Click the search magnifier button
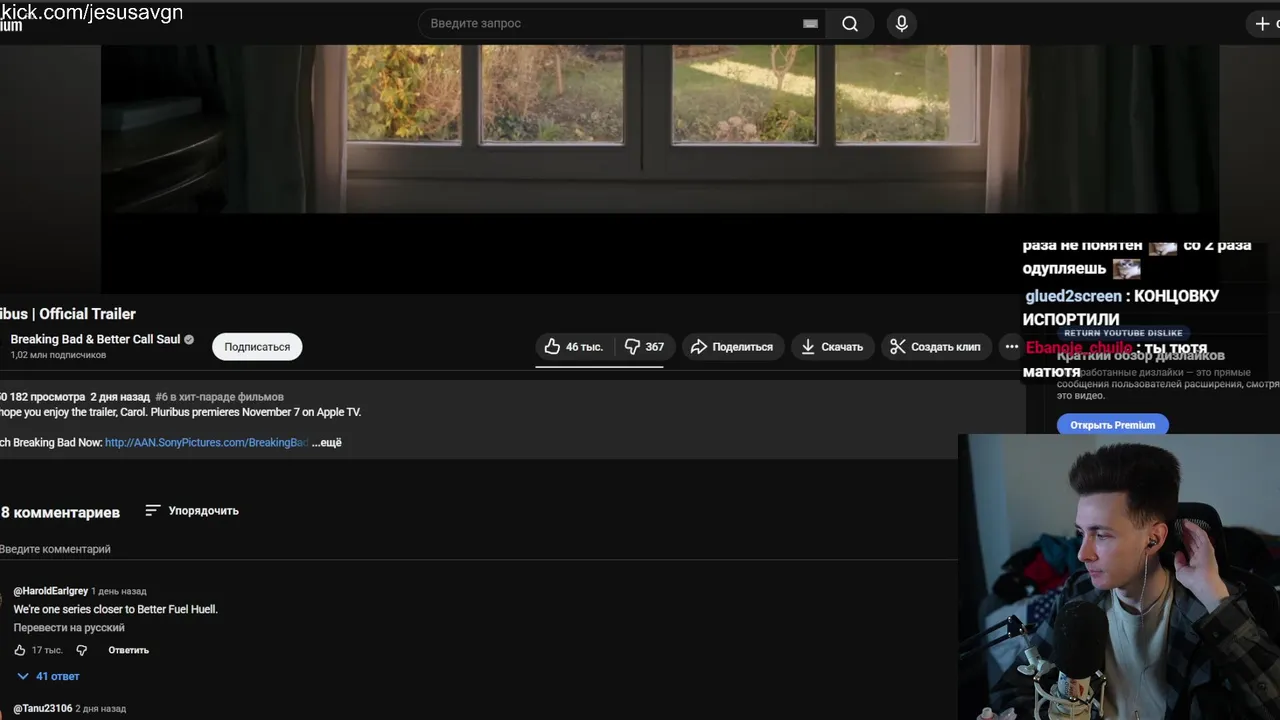This screenshot has width=1280, height=720. 850,24
